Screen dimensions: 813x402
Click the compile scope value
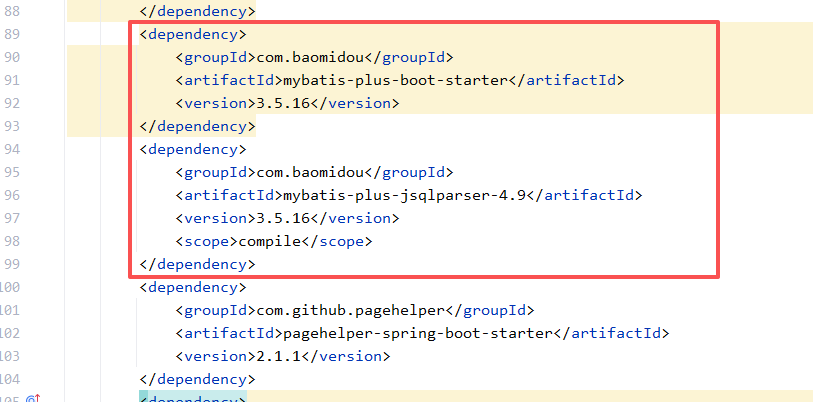(270, 242)
